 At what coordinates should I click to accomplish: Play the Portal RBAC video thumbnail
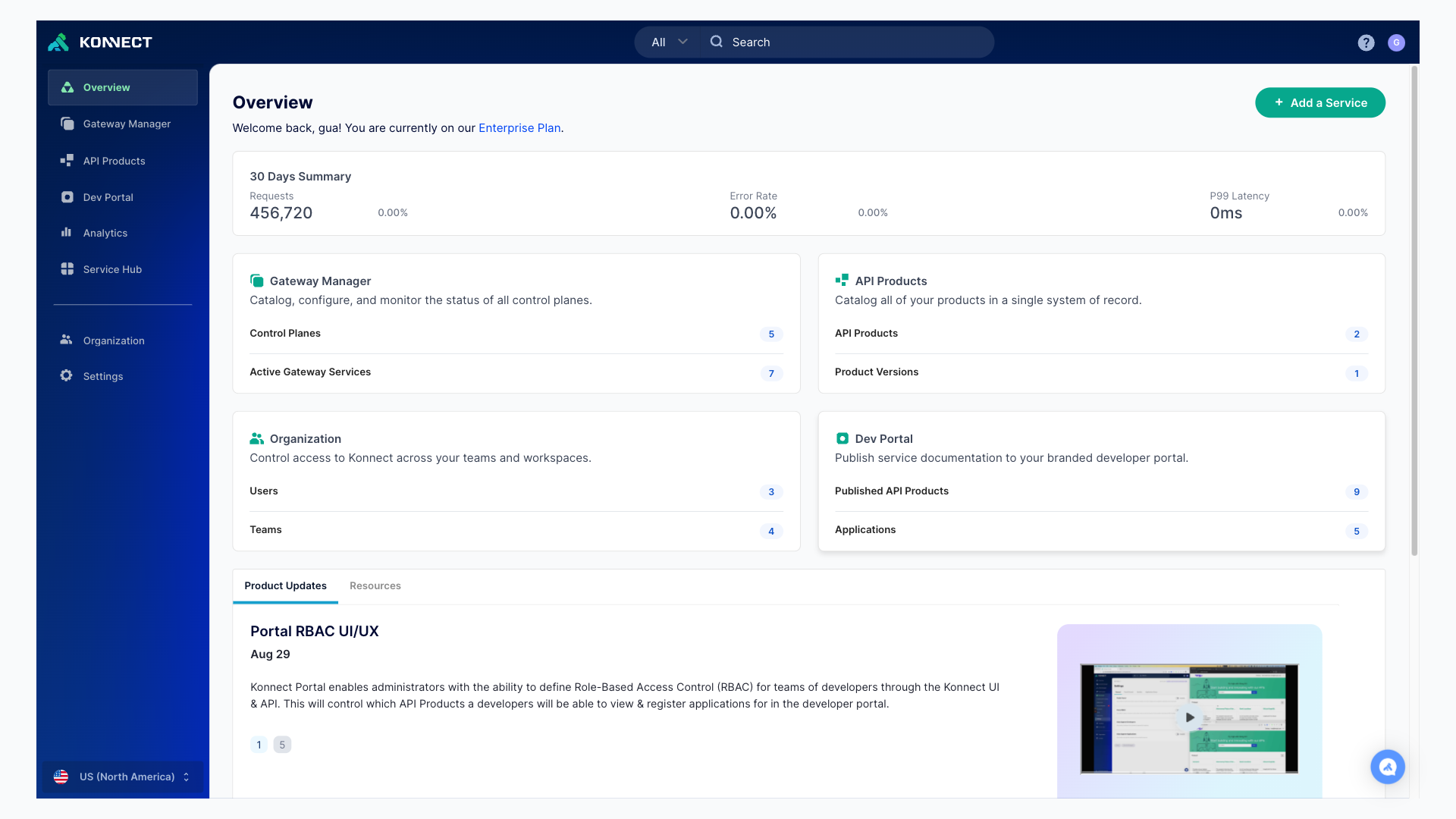tap(1189, 717)
